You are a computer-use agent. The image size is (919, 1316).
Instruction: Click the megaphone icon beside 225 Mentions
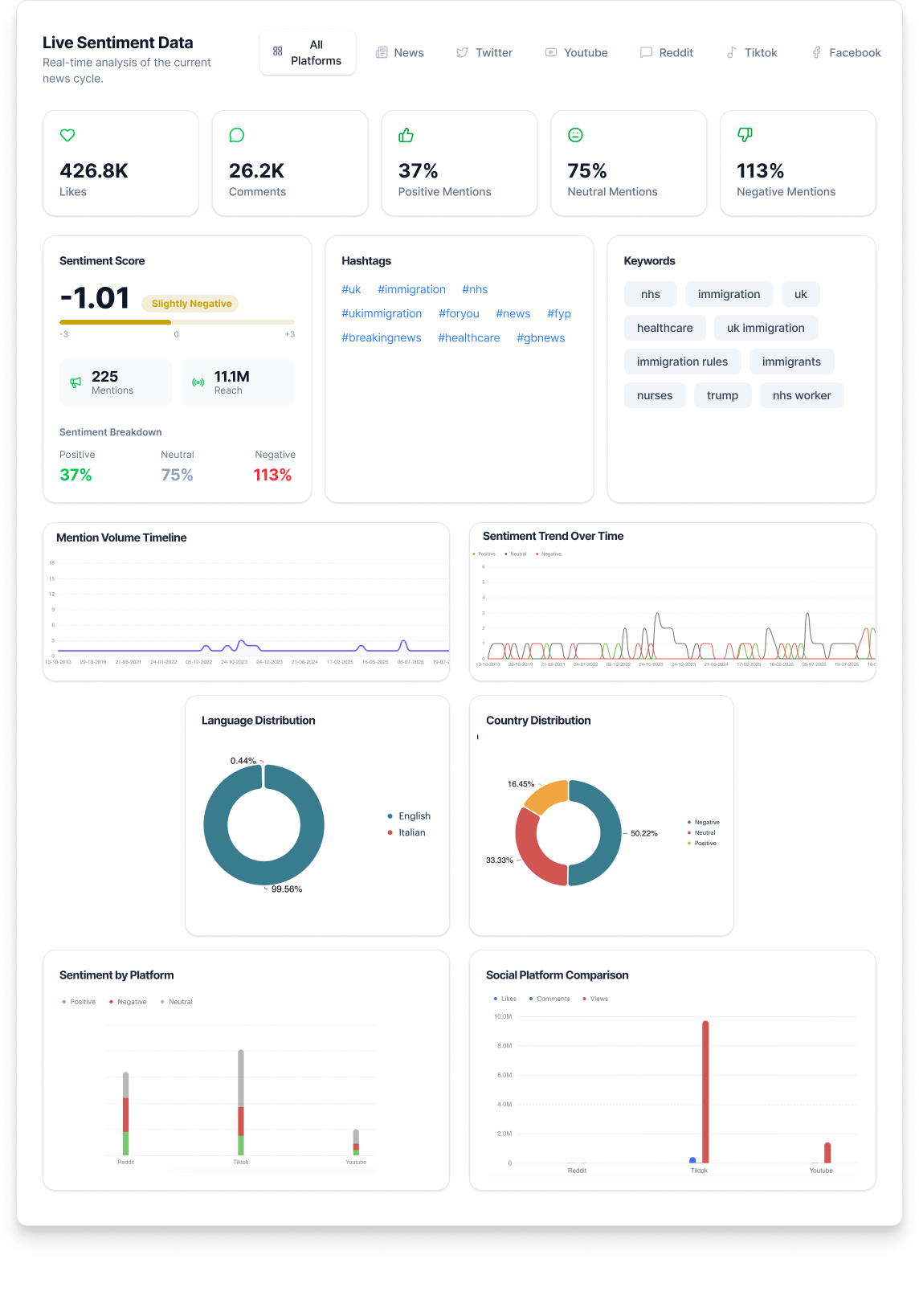point(76,382)
